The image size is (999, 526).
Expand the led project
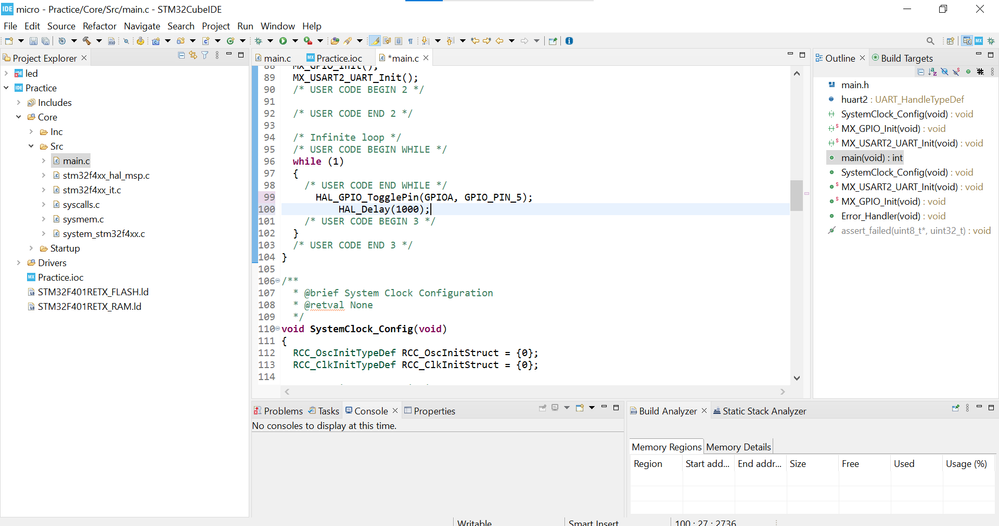pos(6,73)
